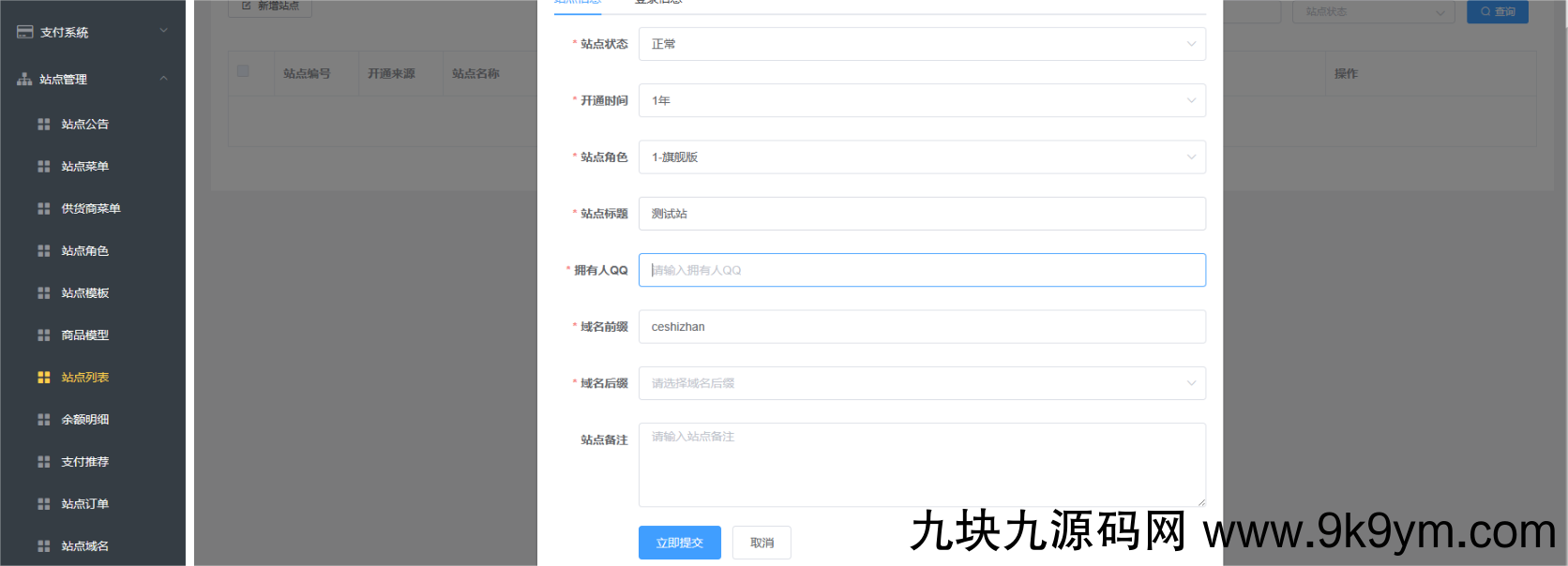The width and height of the screenshot is (1568, 566).
Task: Click the search icon on the 查询 button
Action: [x=1485, y=12]
